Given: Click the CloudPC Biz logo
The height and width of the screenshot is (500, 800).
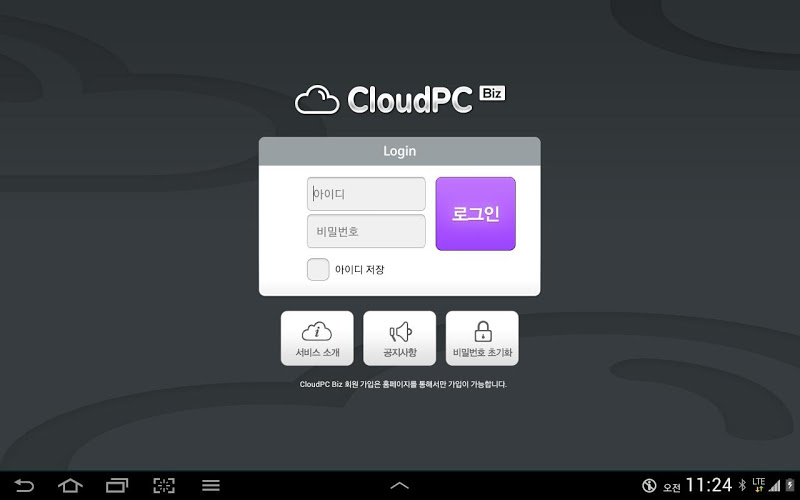Looking at the screenshot, I should click(x=400, y=99).
